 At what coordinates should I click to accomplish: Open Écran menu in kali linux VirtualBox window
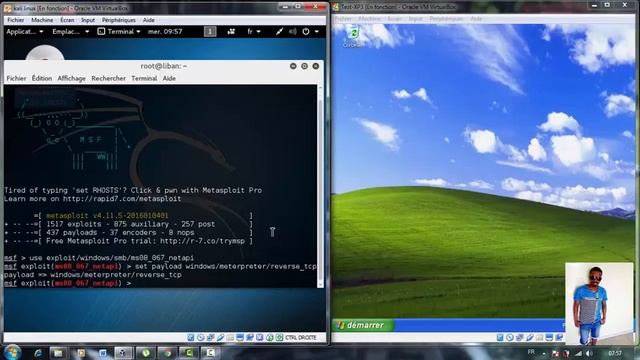(67, 20)
